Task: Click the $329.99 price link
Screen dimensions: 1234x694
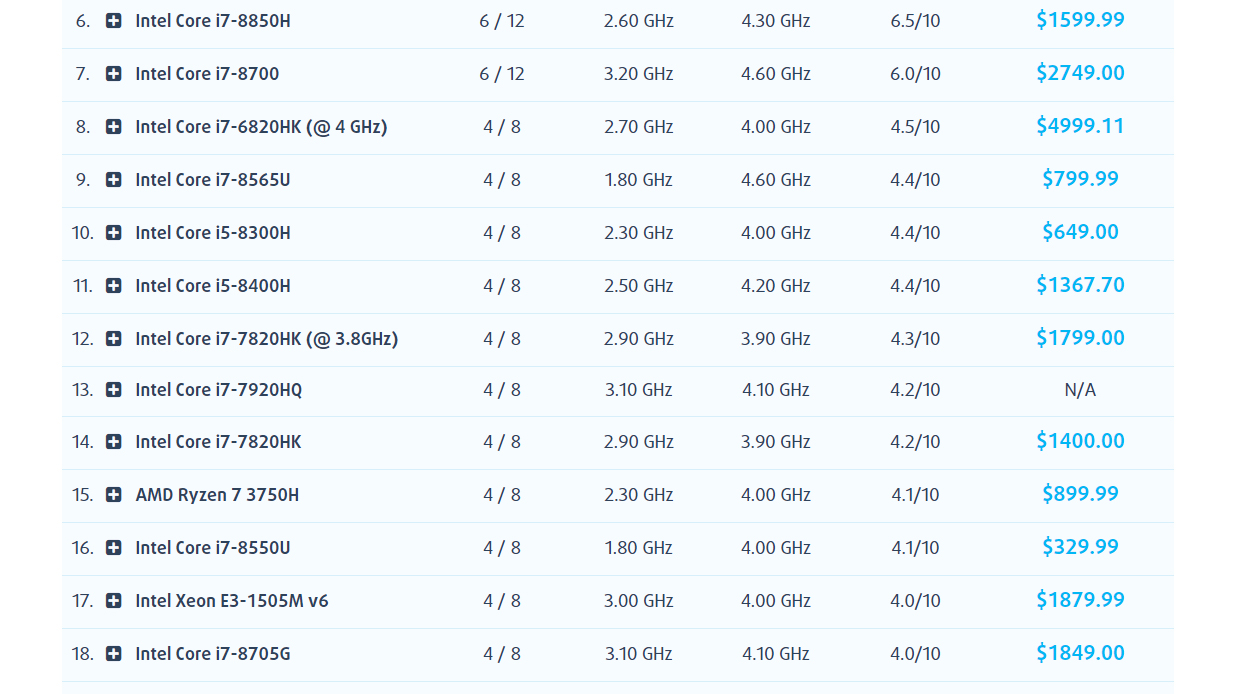Action: 1080,547
